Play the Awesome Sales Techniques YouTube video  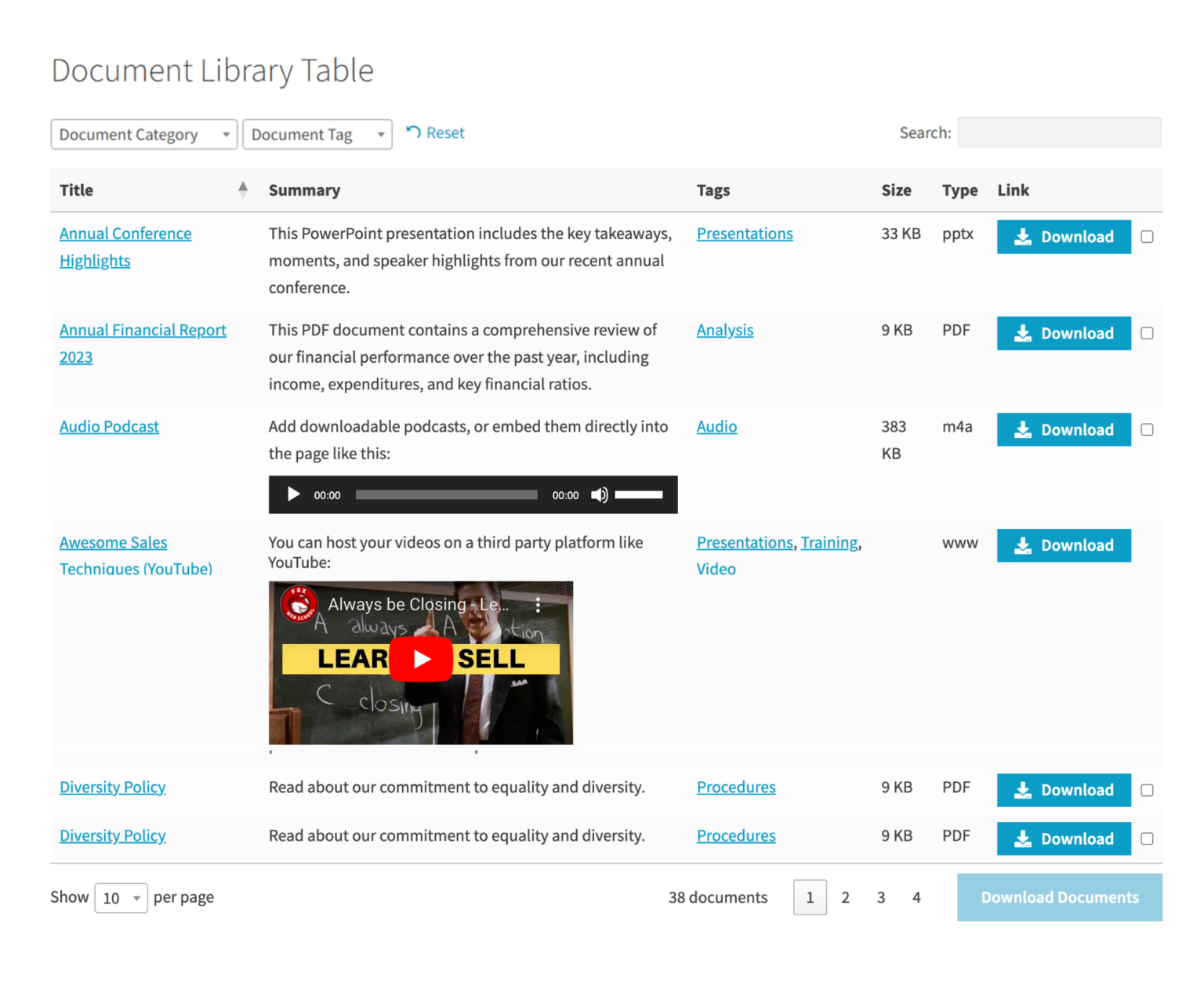[421, 659]
